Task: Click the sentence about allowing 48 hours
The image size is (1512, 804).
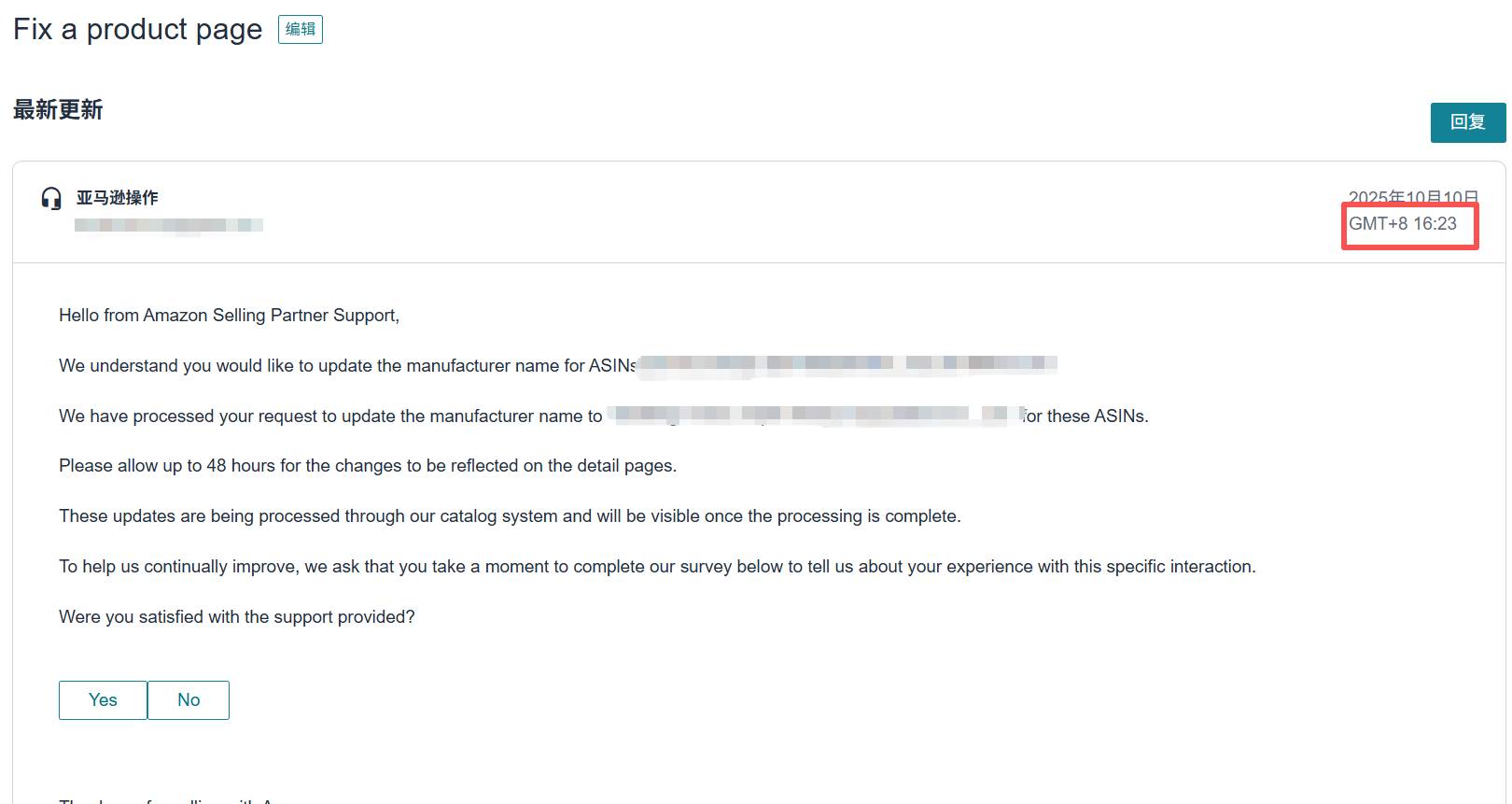Action: 368,466
